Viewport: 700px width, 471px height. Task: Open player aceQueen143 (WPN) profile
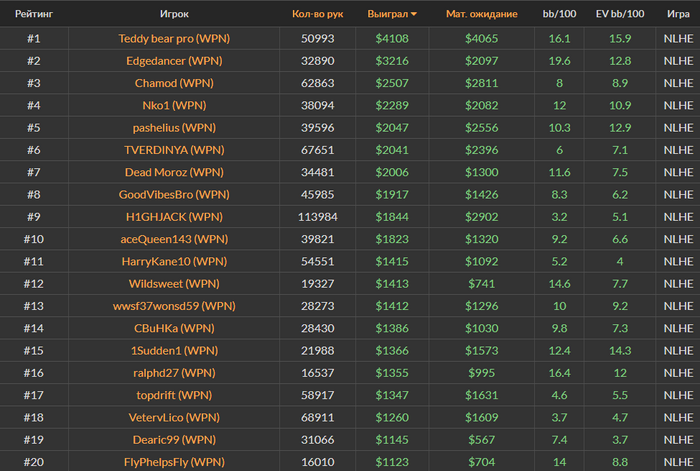coord(174,239)
